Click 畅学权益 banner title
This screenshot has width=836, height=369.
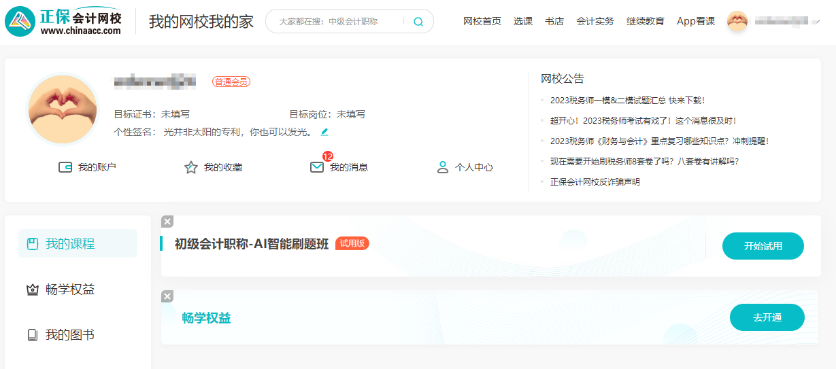point(206,318)
